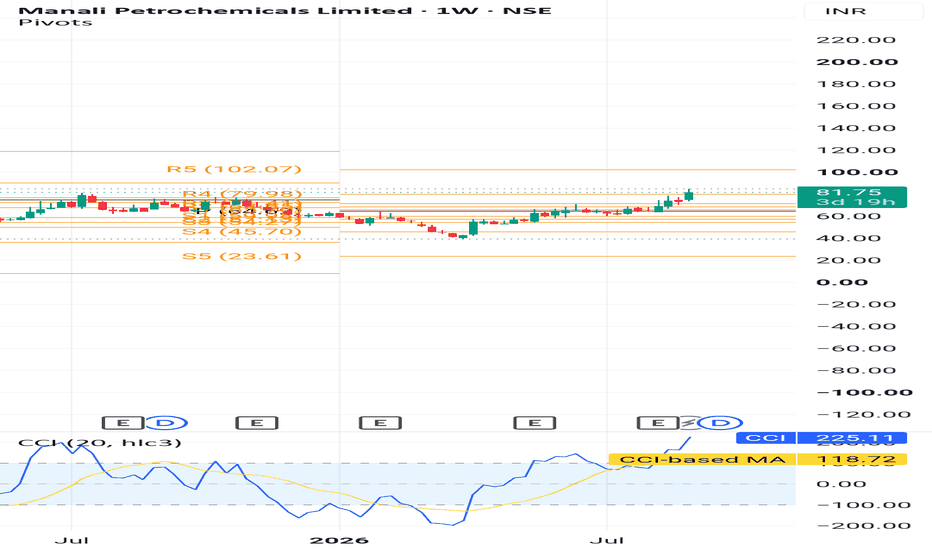Click the 100.00 level on the price scale

[857, 172]
